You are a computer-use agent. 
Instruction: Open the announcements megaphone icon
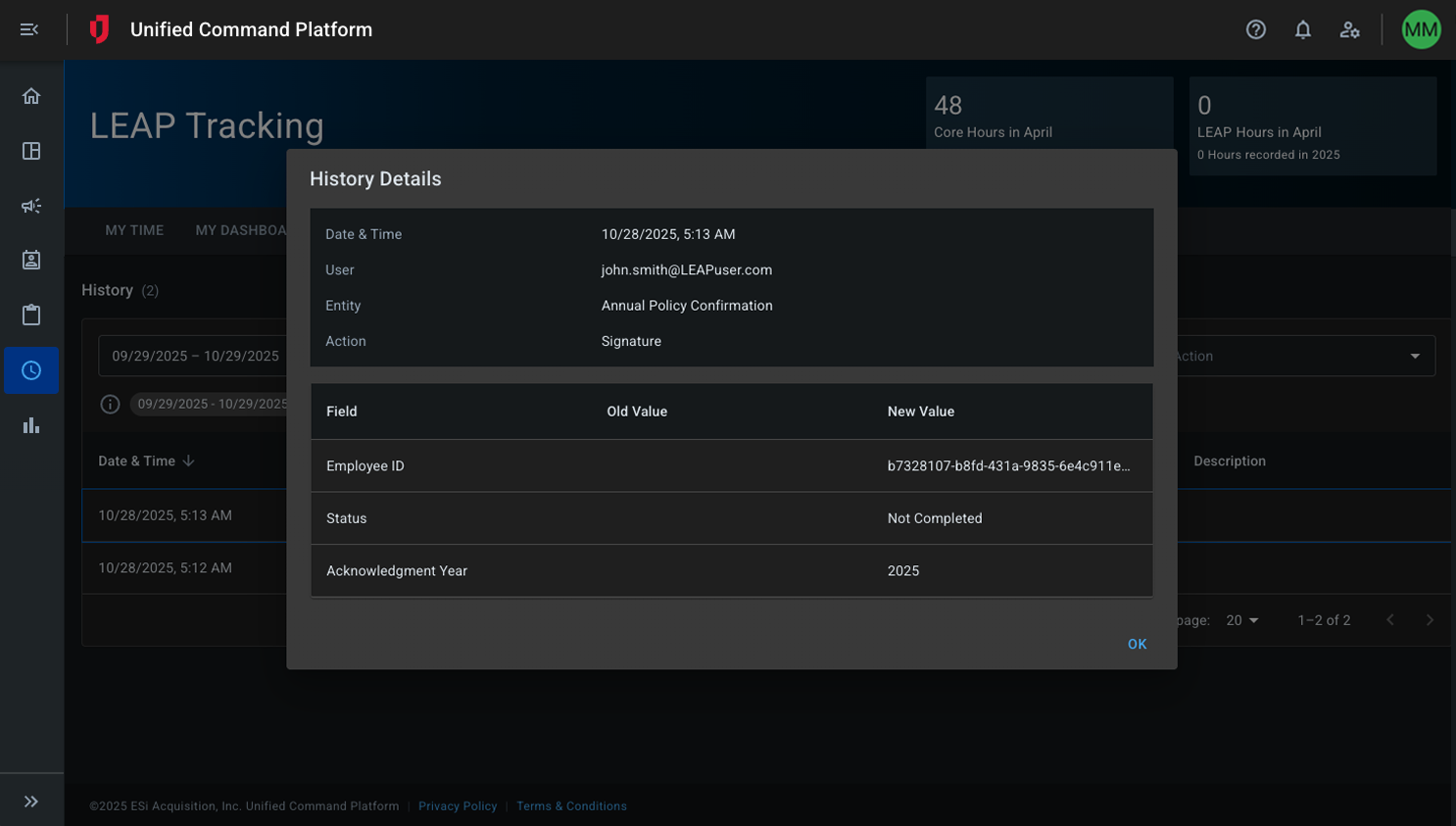[31, 206]
